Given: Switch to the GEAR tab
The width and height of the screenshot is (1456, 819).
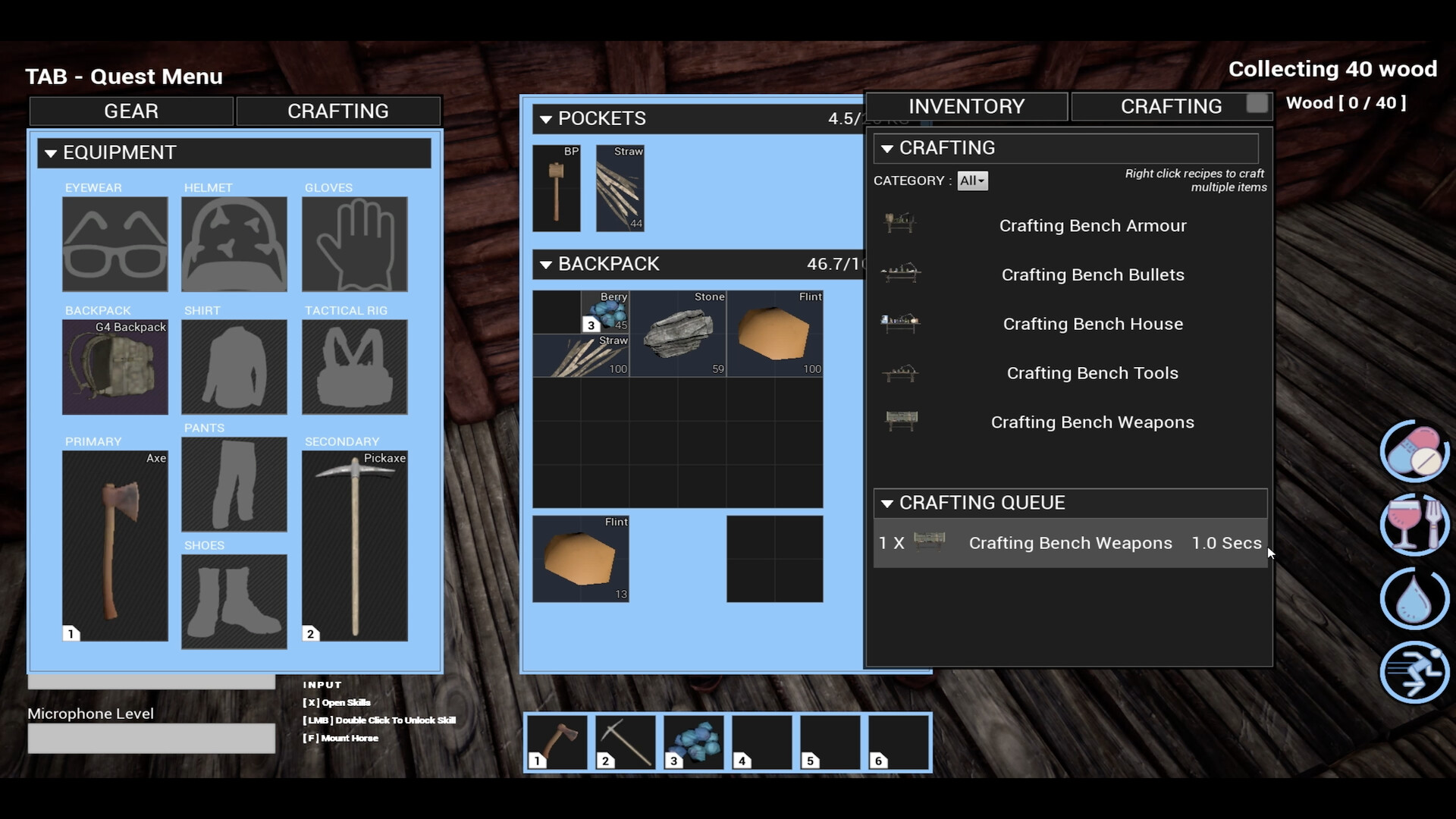Looking at the screenshot, I should pyautogui.click(x=130, y=111).
